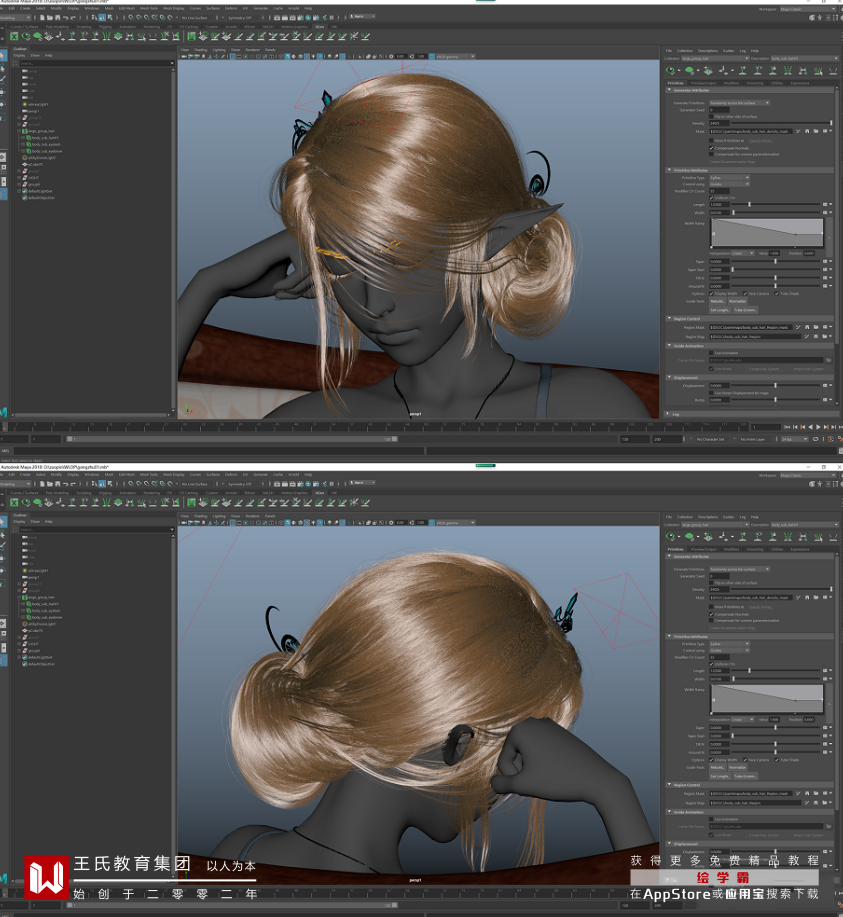The image size is (843, 917).
Task: Open Description dropdown in upper XGen panel
Action: pos(804,58)
